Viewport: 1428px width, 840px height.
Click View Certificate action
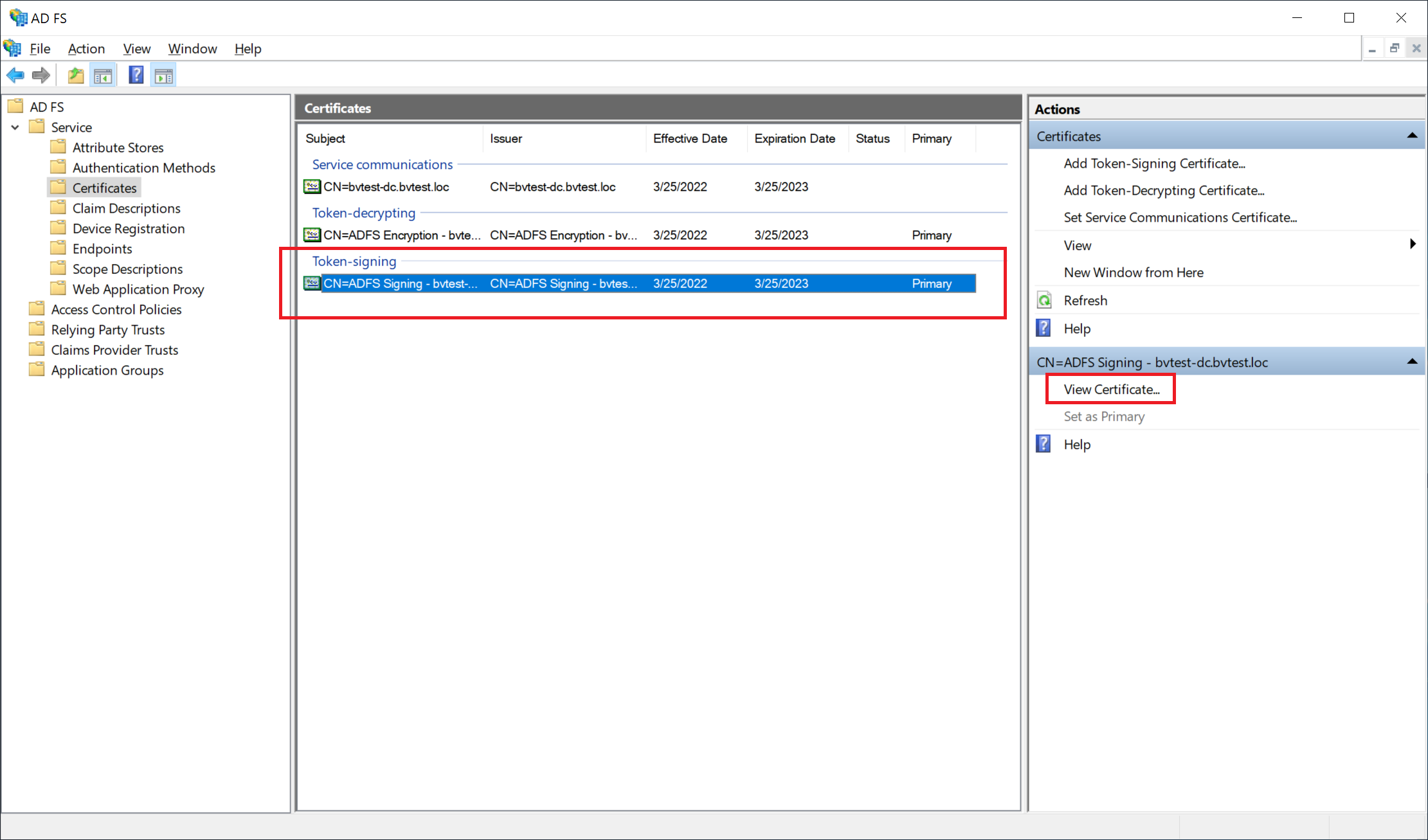coord(1112,389)
